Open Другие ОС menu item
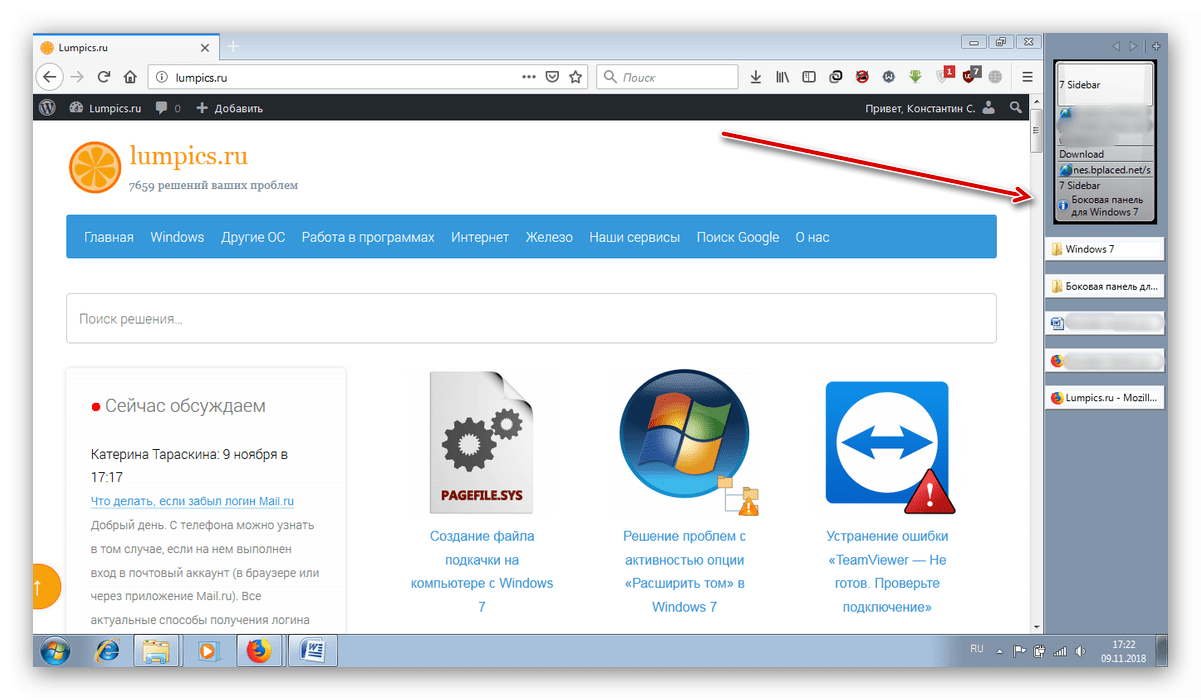The image size is (1201, 700). click(x=253, y=237)
